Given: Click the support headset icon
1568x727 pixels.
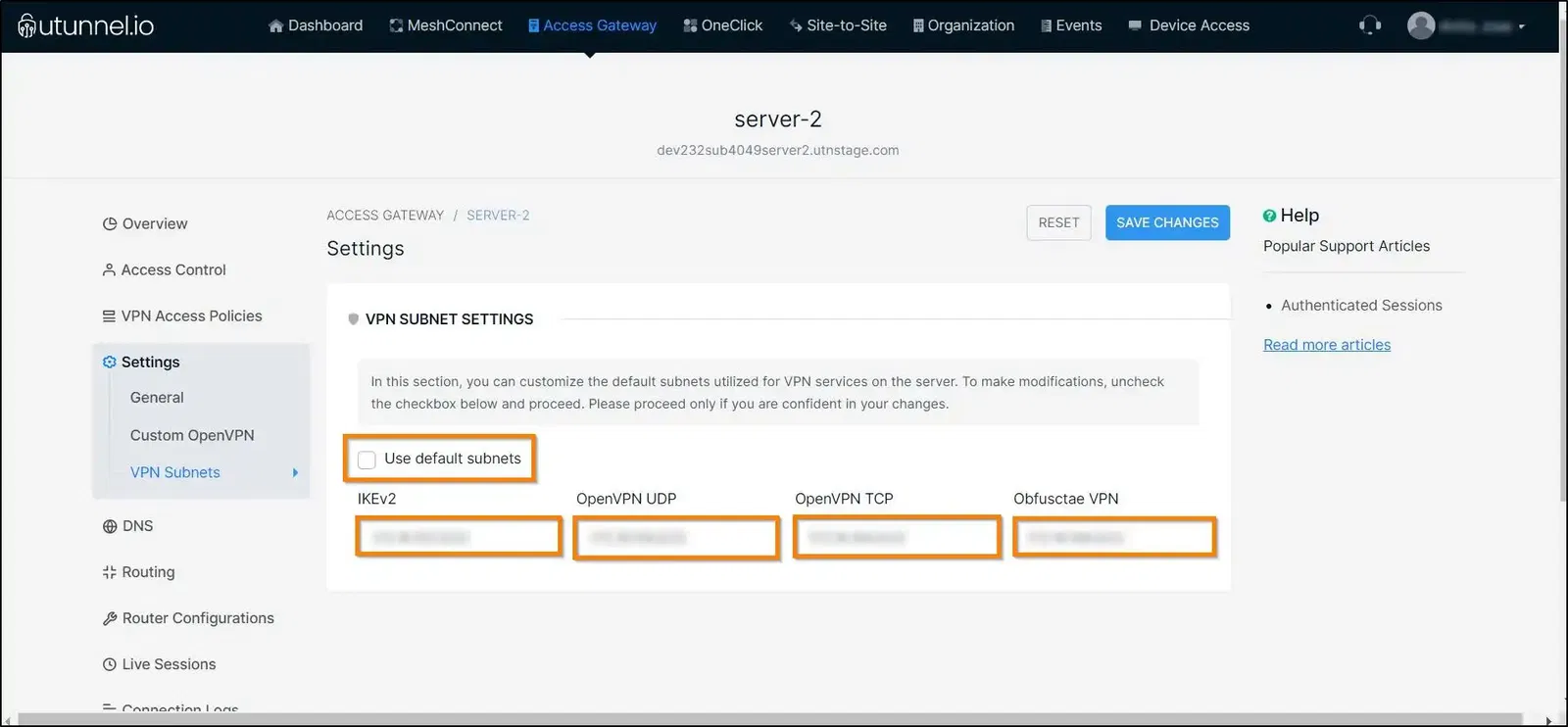Looking at the screenshot, I should click(x=1370, y=25).
